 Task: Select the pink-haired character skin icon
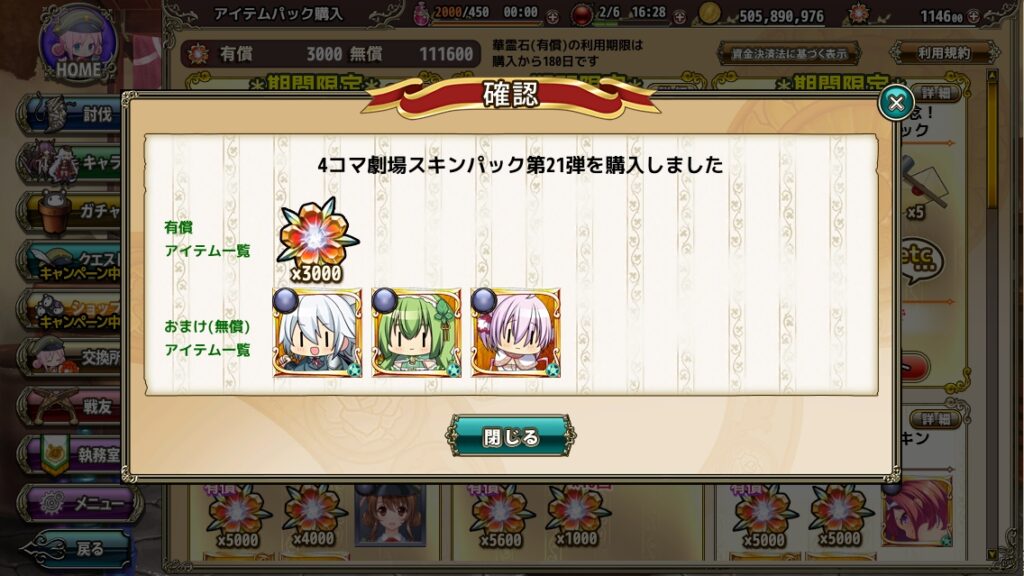click(x=516, y=333)
